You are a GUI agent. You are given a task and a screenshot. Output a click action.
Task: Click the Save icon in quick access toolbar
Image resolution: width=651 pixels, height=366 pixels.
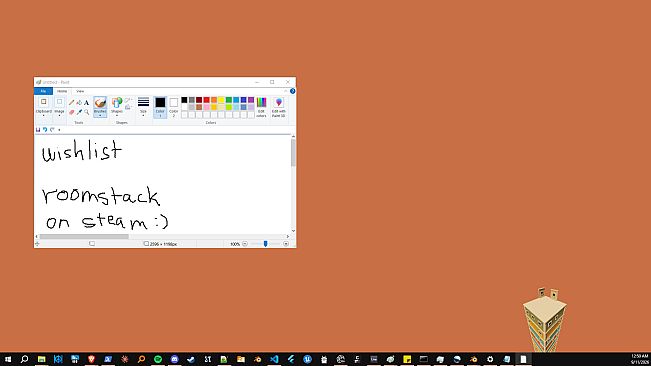[x=38, y=130]
